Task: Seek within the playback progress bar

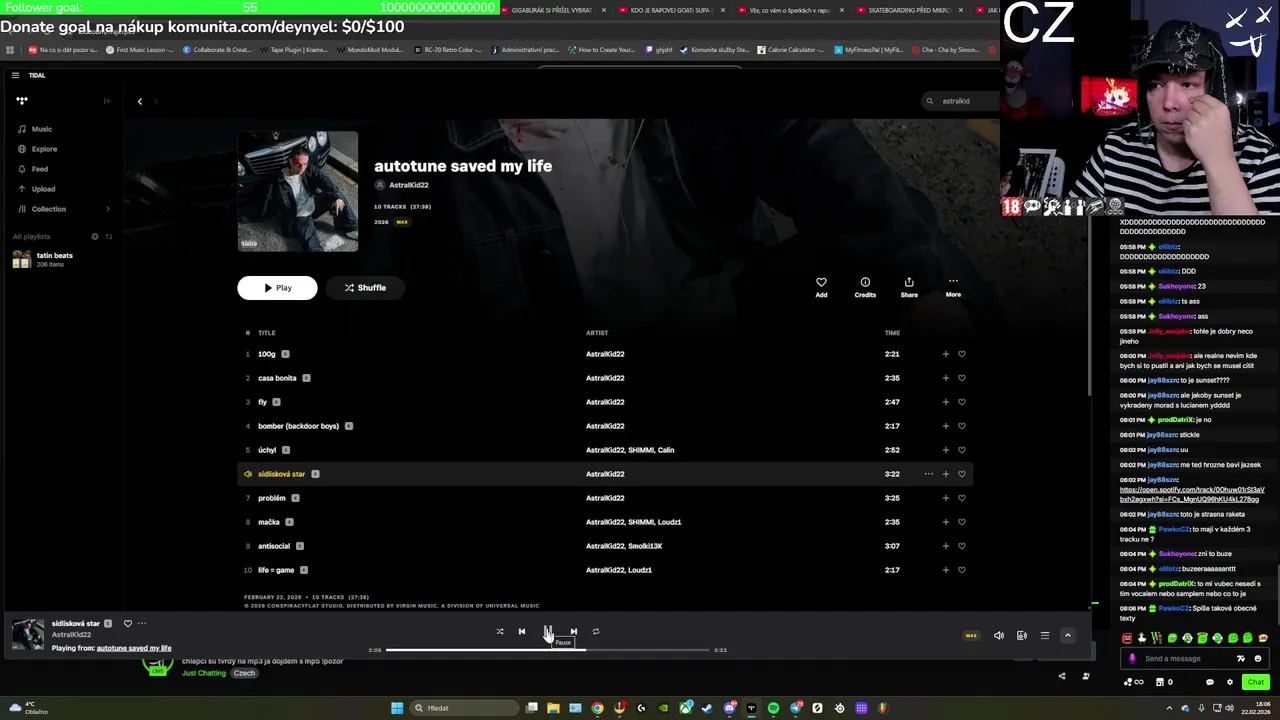Action: [x=547, y=650]
